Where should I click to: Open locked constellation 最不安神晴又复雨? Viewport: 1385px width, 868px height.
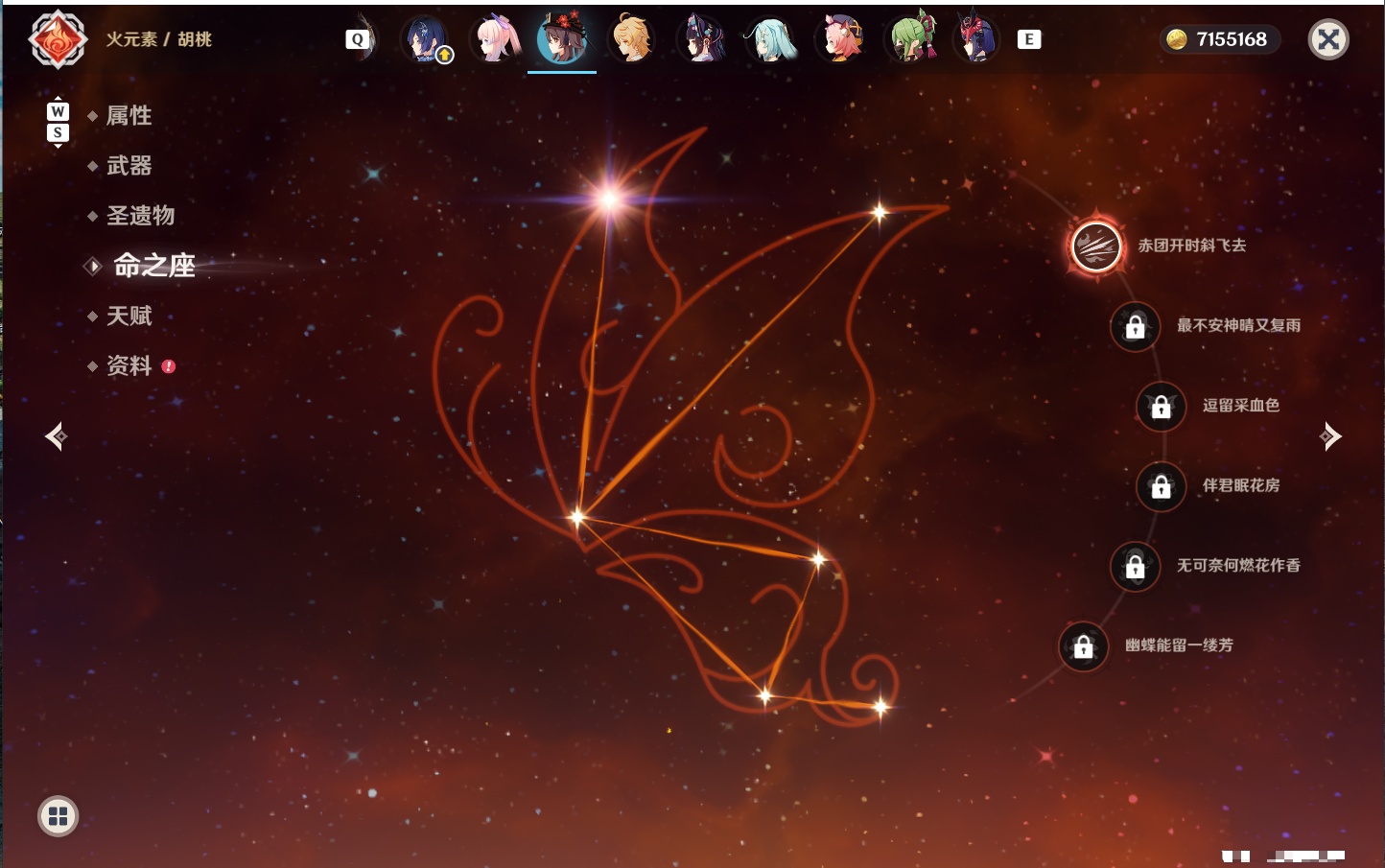coord(1135,326)
